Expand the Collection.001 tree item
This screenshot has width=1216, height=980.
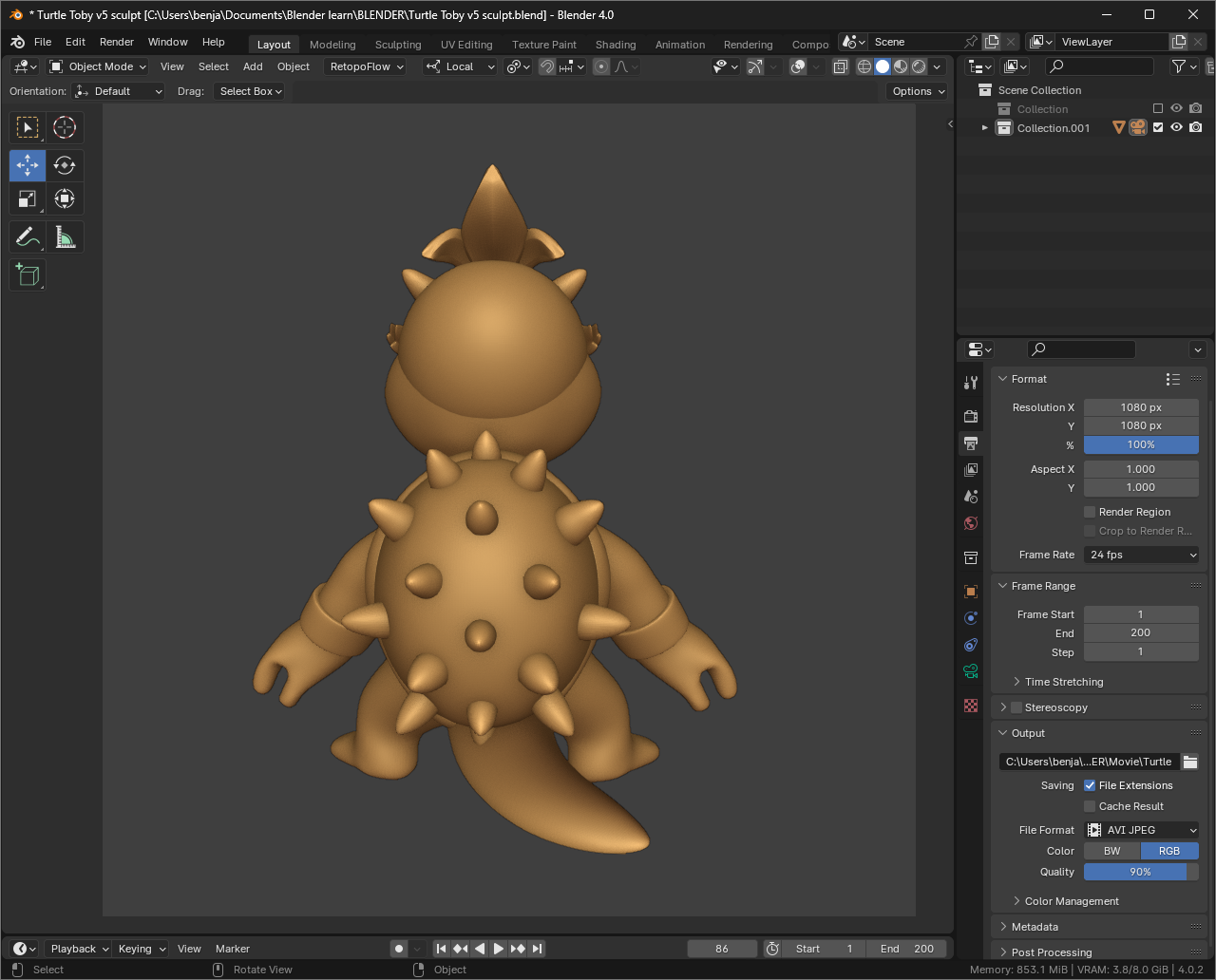(x=985, y=127)
